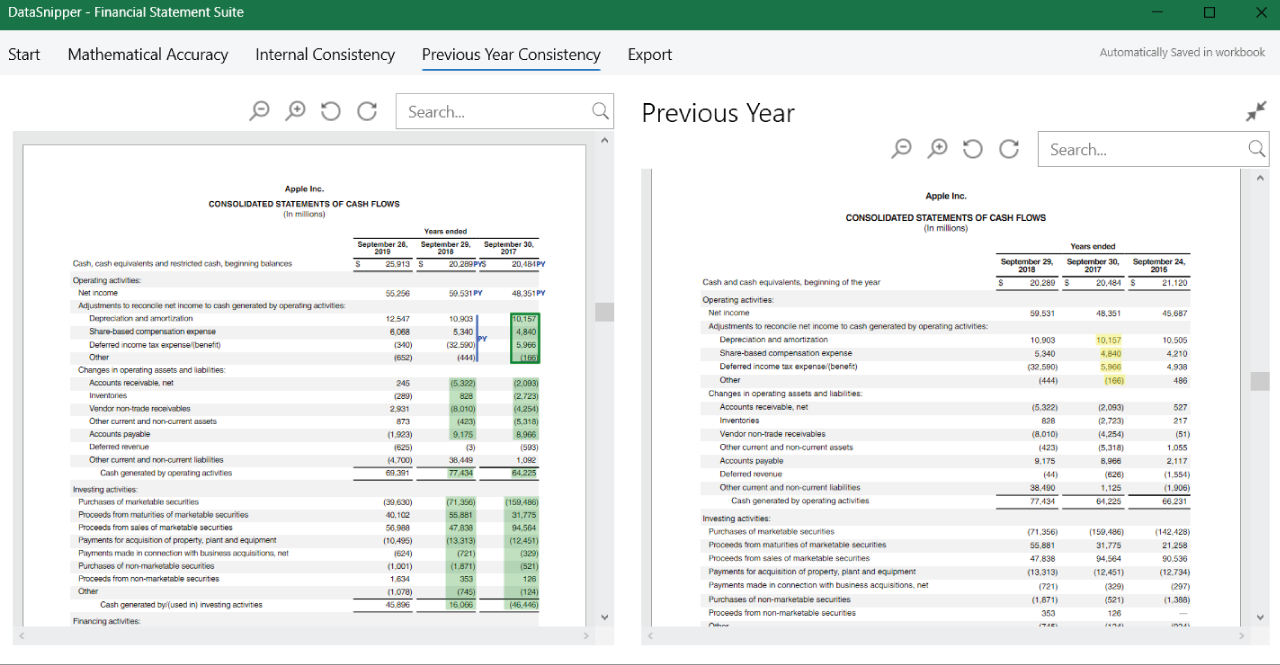Select highlighted 10,157 in left document

(525, 319)
